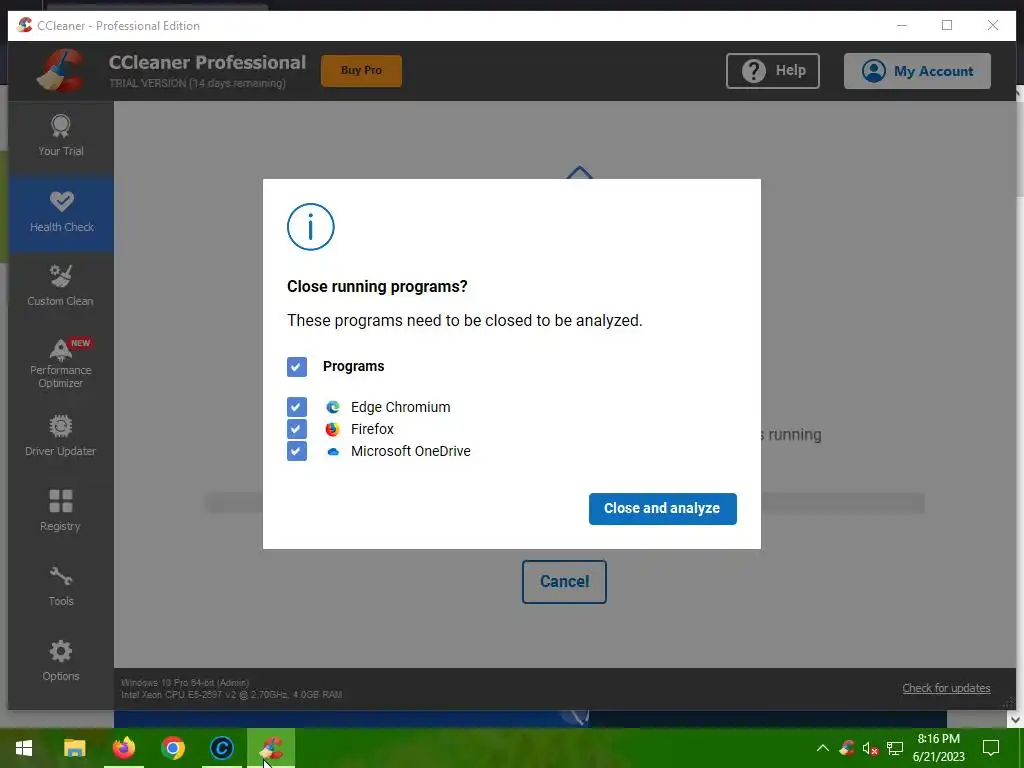Viewport: 1024px width, 768px height.
Task: Minimize the CCleaner window
Action: point(902,25)
